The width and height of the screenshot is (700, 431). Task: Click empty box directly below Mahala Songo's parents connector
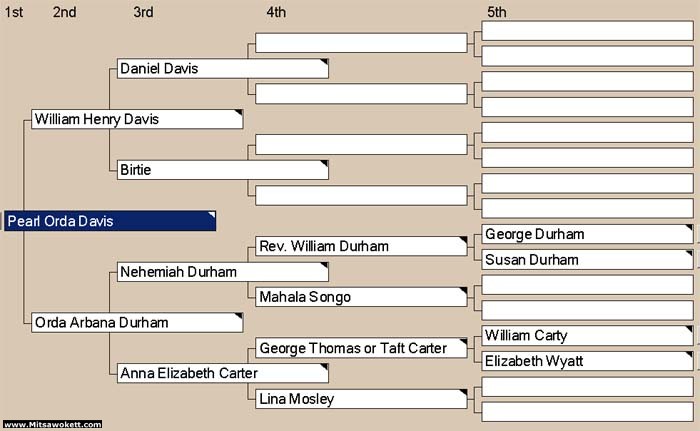[x=586, y=310]
